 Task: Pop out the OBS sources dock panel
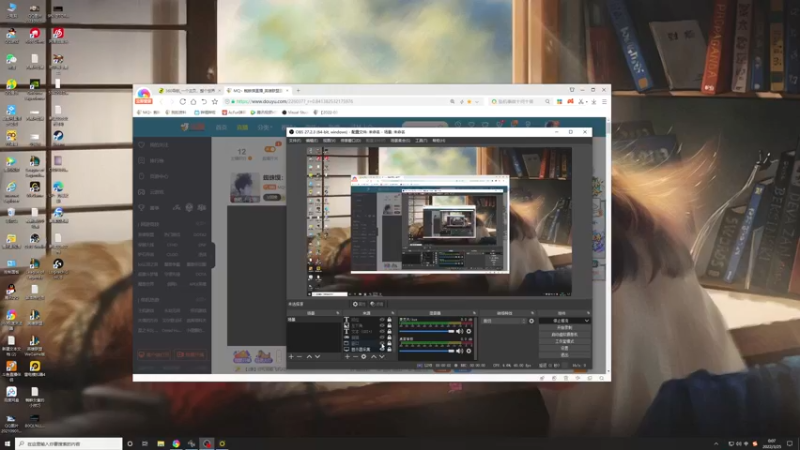(x=392, y=313)
